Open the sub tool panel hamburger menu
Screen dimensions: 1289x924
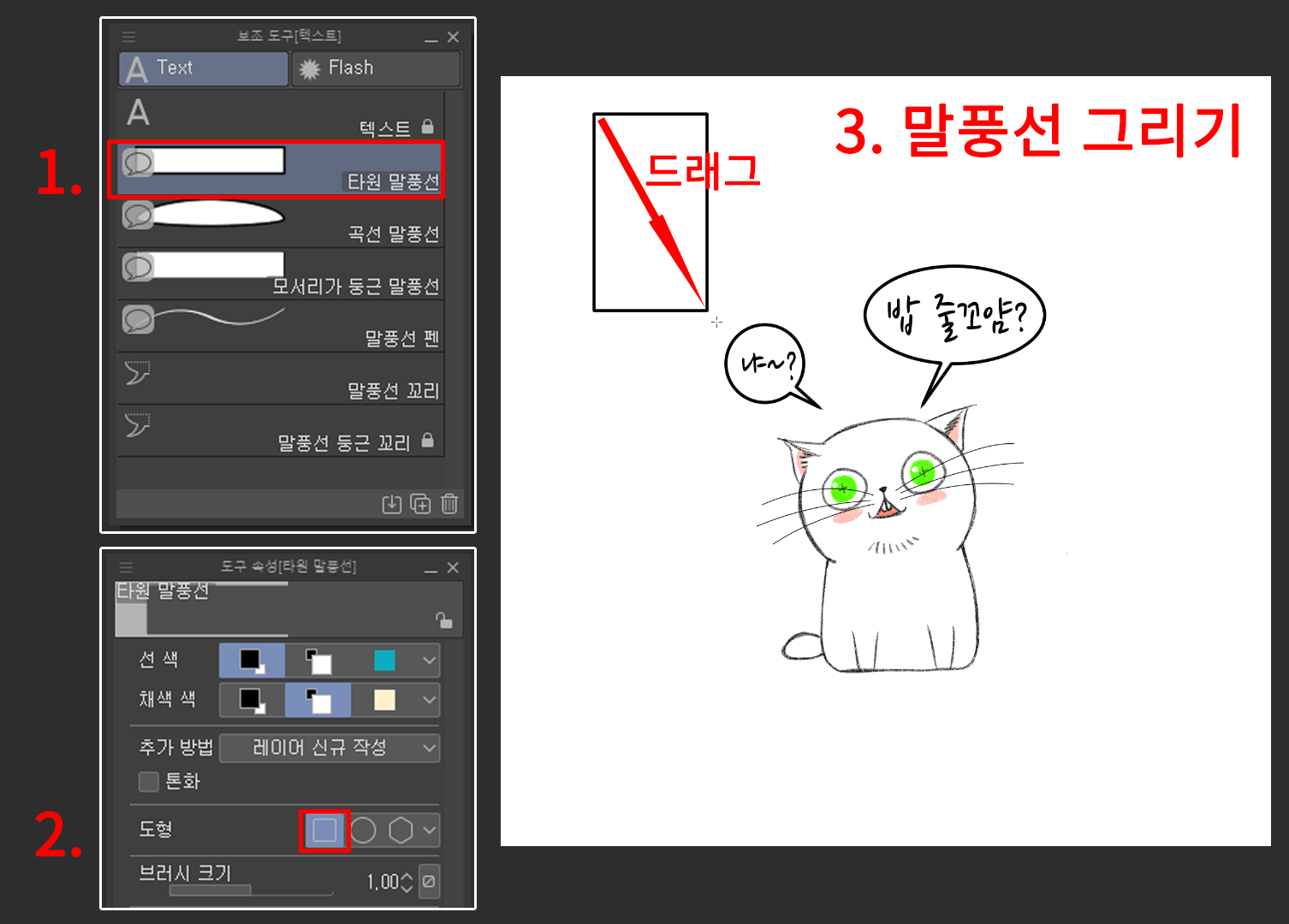(x=128, y=37)
